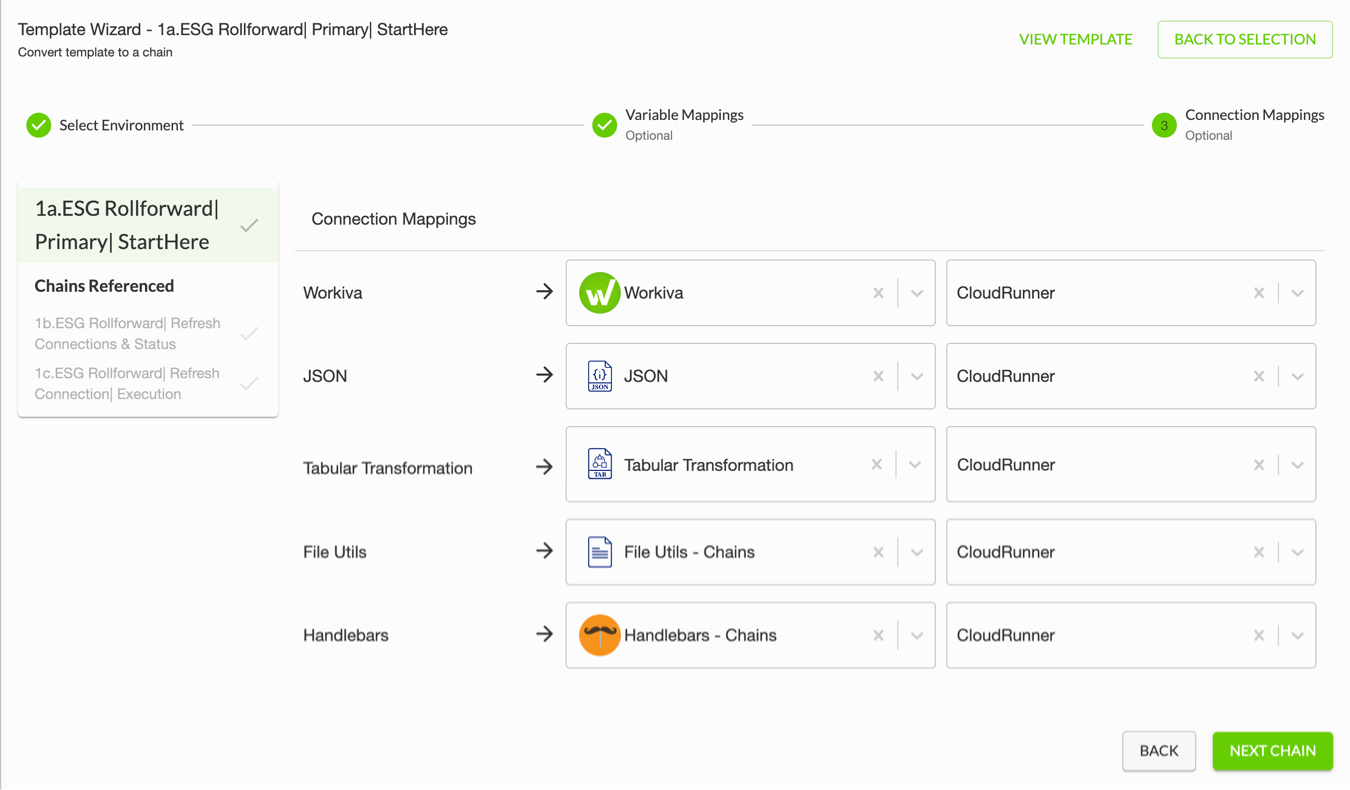Click the Handlebars mustache icon
This screenshot has width=1350, height=790.
[598, 635]
